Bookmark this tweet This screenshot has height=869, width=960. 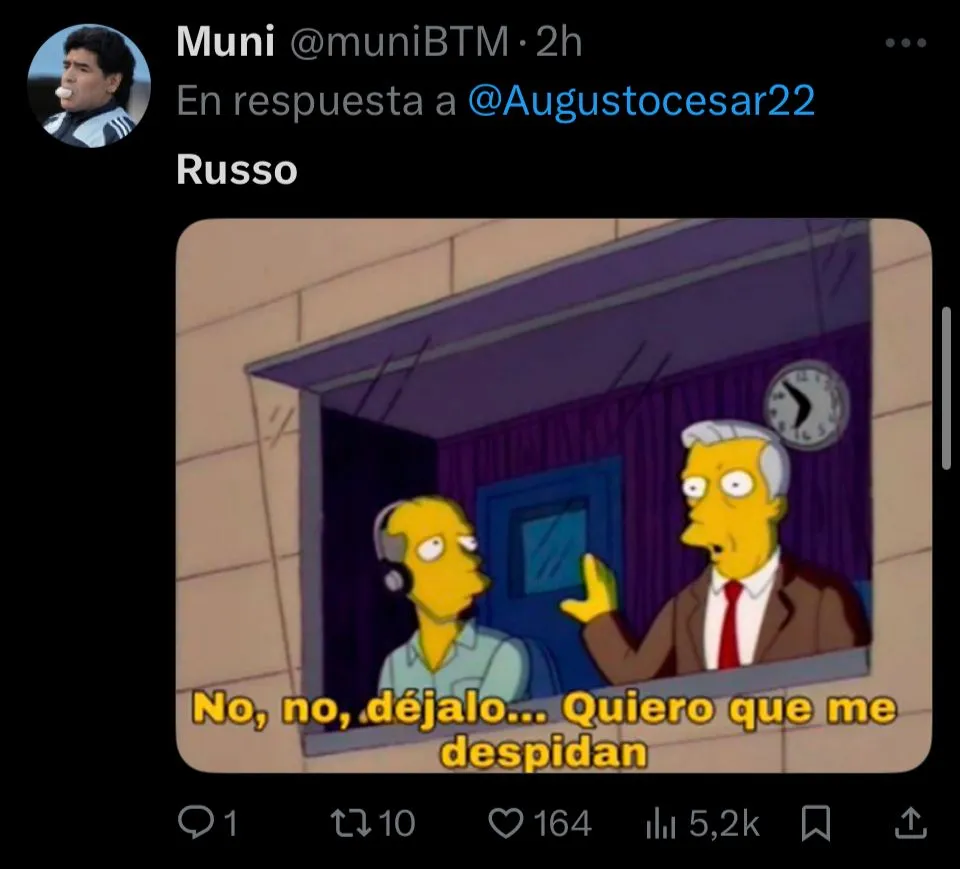pyautogui.click(x=817, y=824)
